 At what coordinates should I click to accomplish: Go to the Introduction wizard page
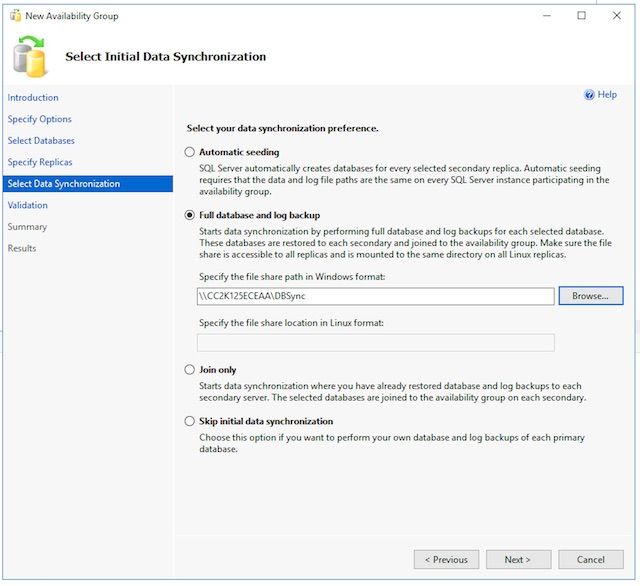pos(33,98)
